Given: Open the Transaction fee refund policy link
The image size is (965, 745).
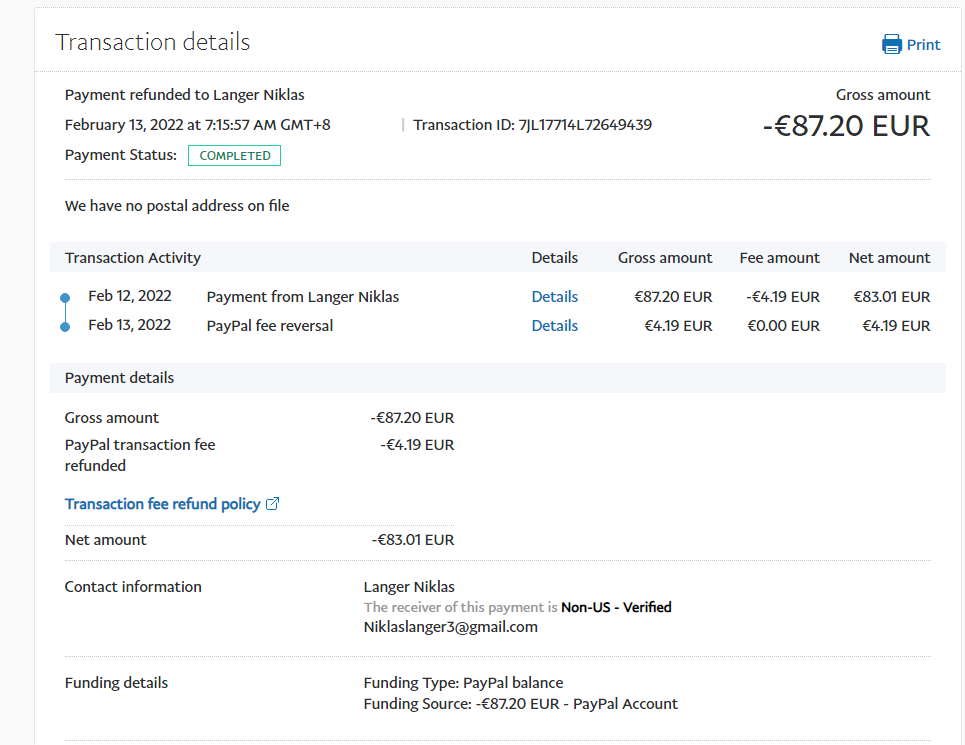Looking at the screenshot, I should point(162,504).
